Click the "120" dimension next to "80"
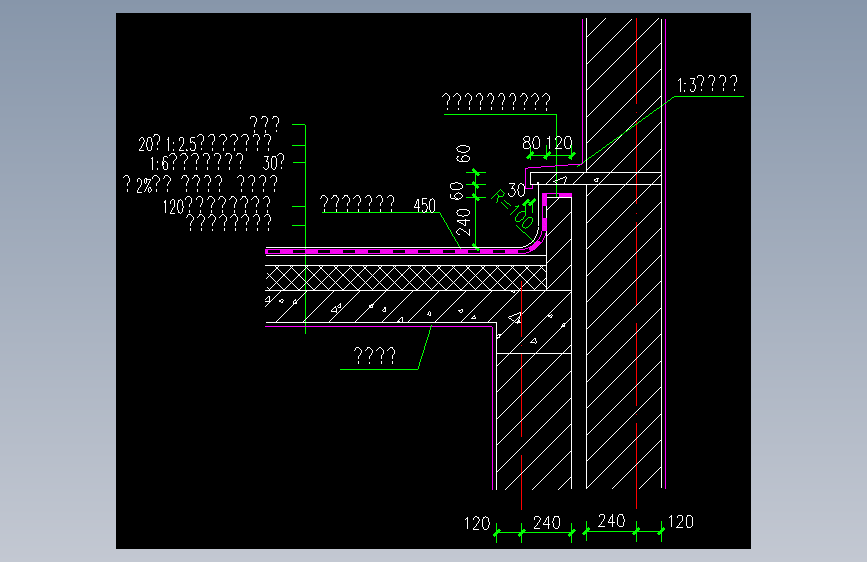This screenshot has height=562, width=867. (559, 144)
